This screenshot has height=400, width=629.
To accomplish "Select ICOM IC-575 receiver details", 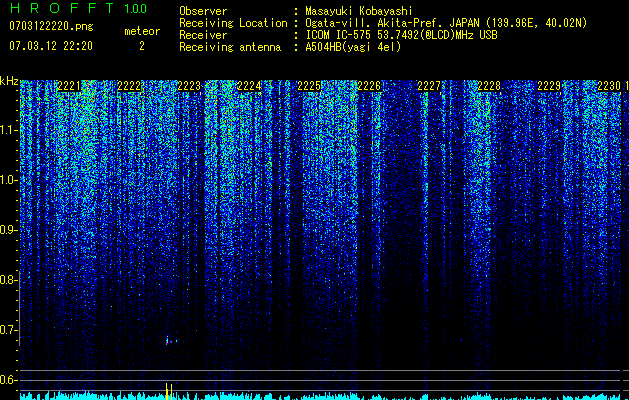I will point(401,35).
